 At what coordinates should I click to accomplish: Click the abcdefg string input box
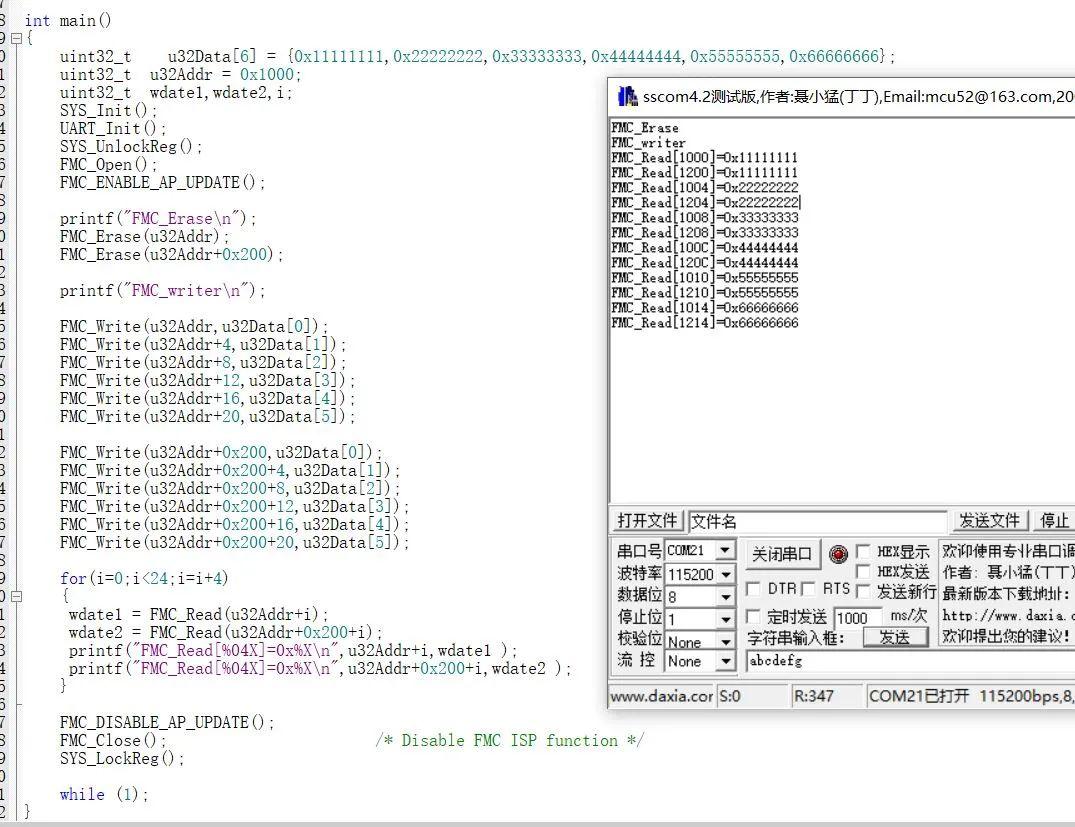[910, 661]
